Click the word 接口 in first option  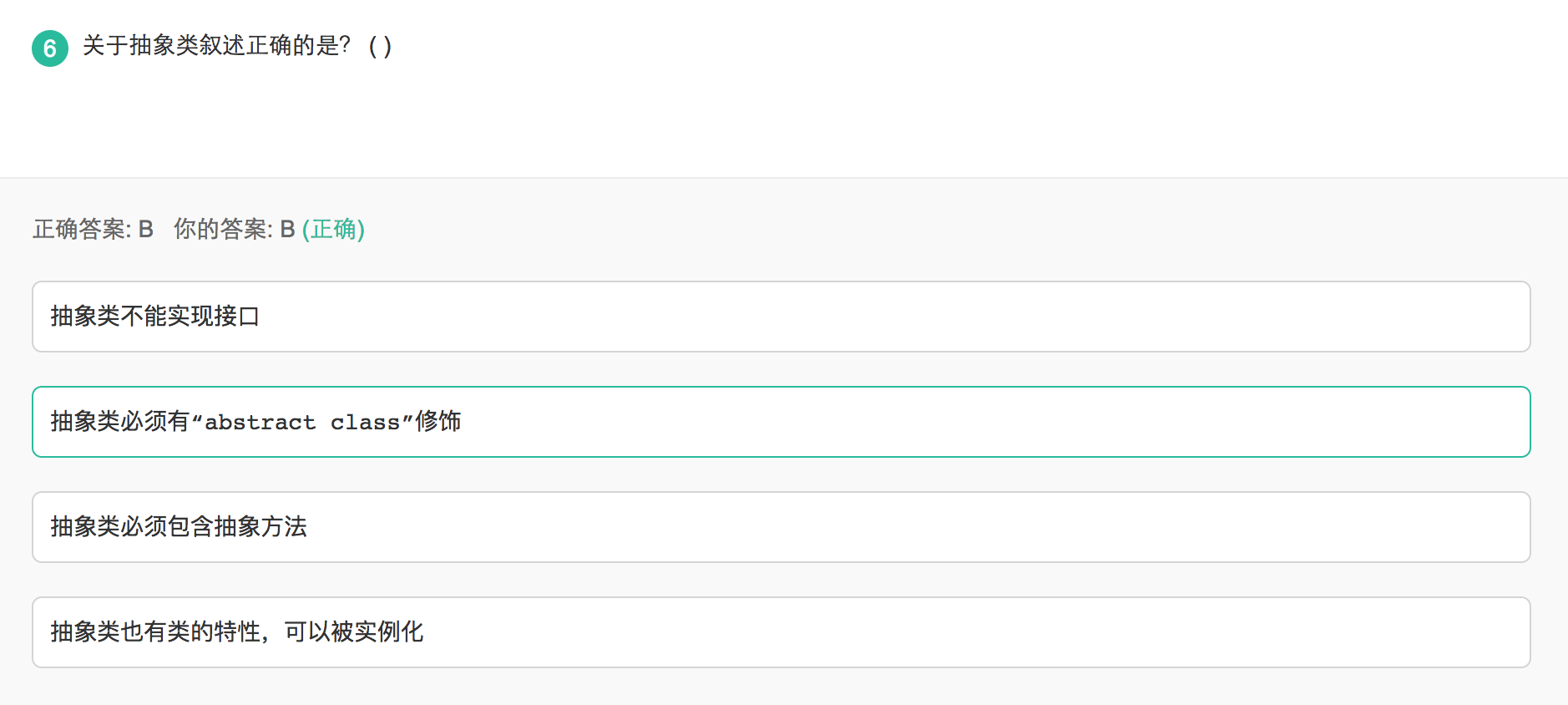[237, 316]
